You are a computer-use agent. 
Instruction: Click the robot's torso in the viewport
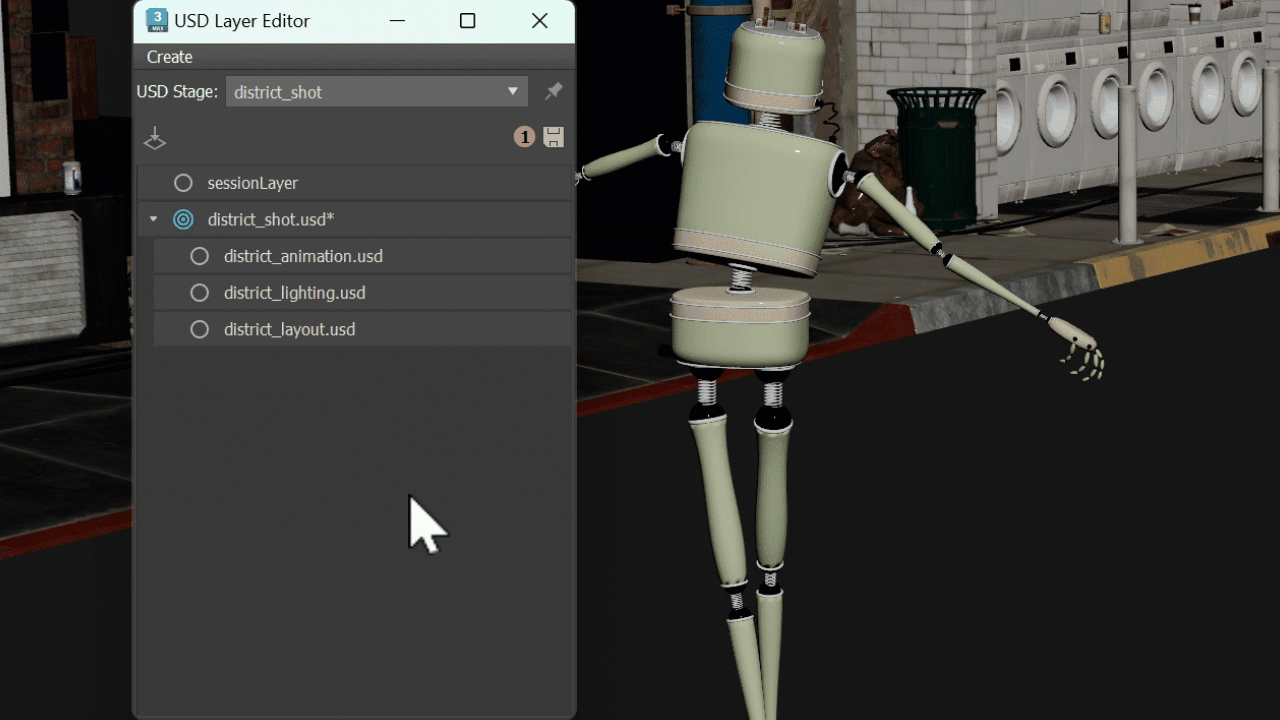[x=757, y=198]
